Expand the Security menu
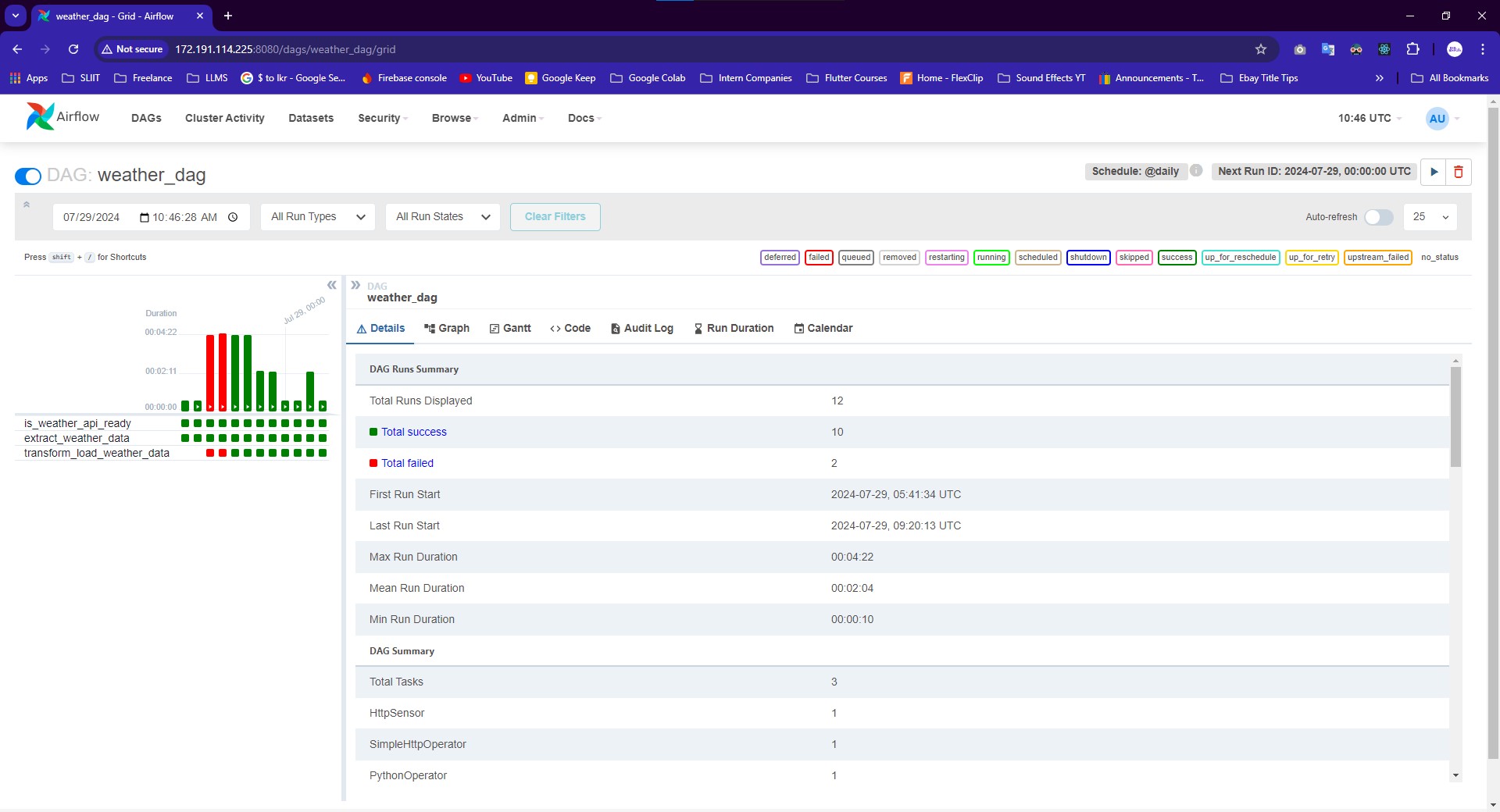Viewport: 1500px width, 812px height. point(383,118)
